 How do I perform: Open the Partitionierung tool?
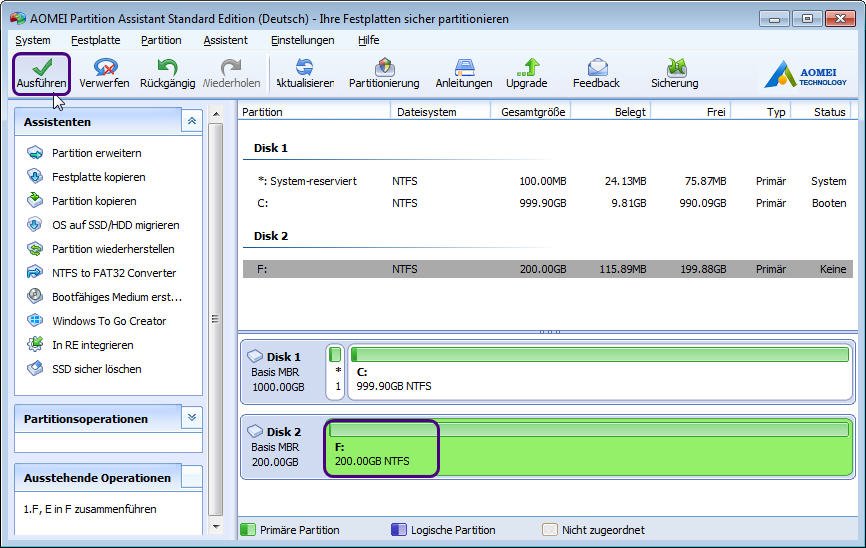384,74
